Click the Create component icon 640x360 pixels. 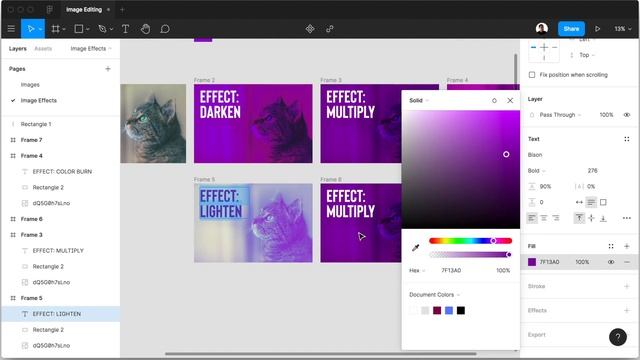(x=310, y=29)
